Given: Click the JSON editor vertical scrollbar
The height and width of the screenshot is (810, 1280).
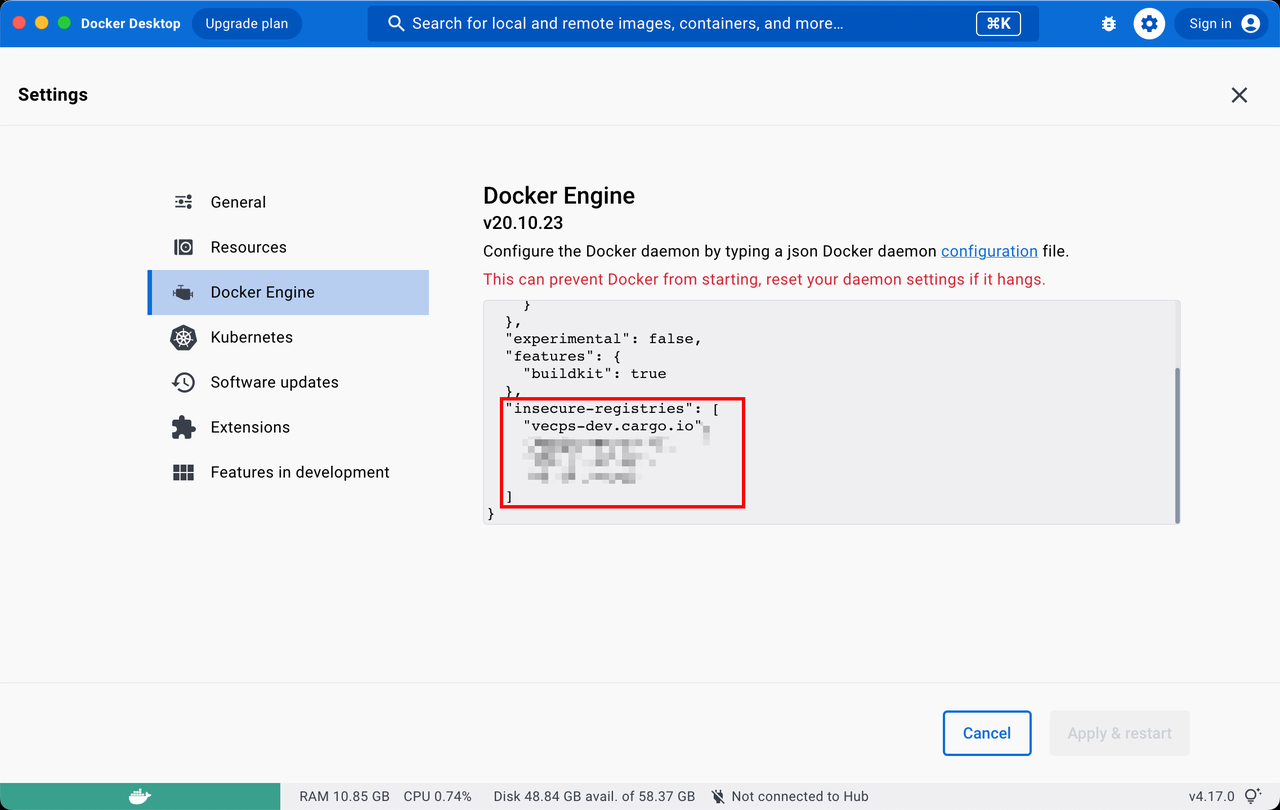Looking at the screenshot, I should click(x=1177, y=445).
